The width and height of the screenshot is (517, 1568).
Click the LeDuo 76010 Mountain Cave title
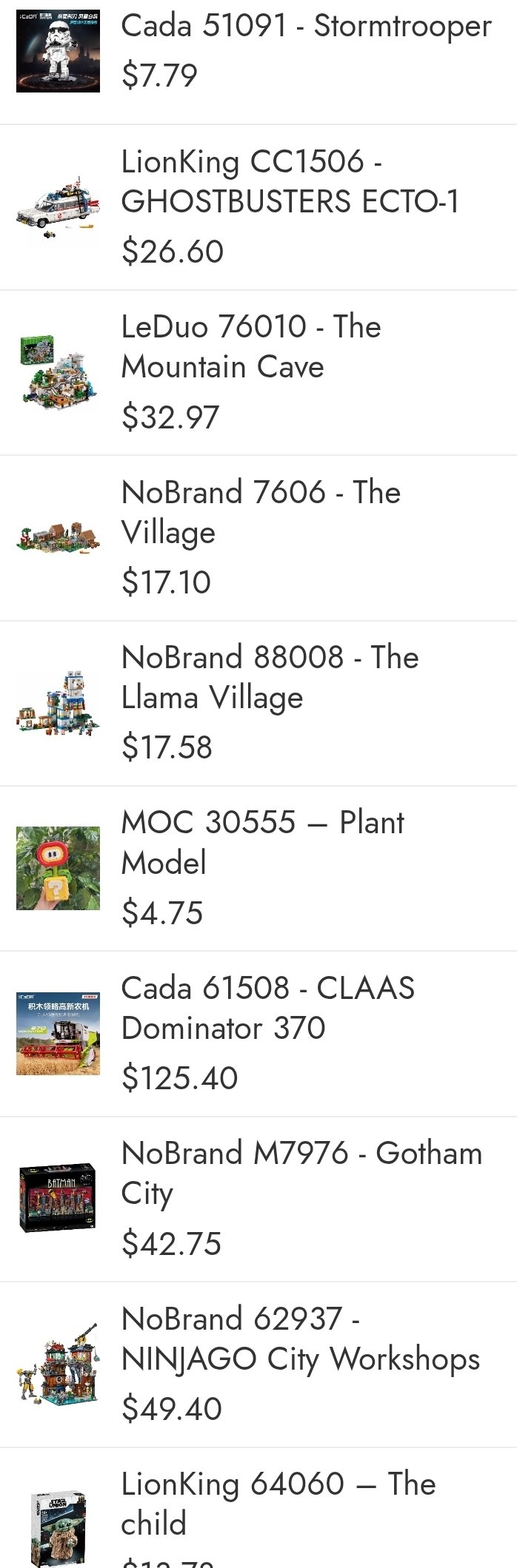pos(251,346)
